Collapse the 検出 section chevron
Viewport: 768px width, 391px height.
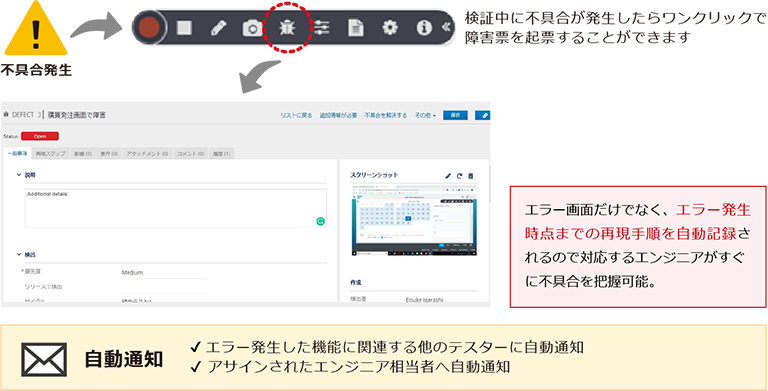coord(19,254)
